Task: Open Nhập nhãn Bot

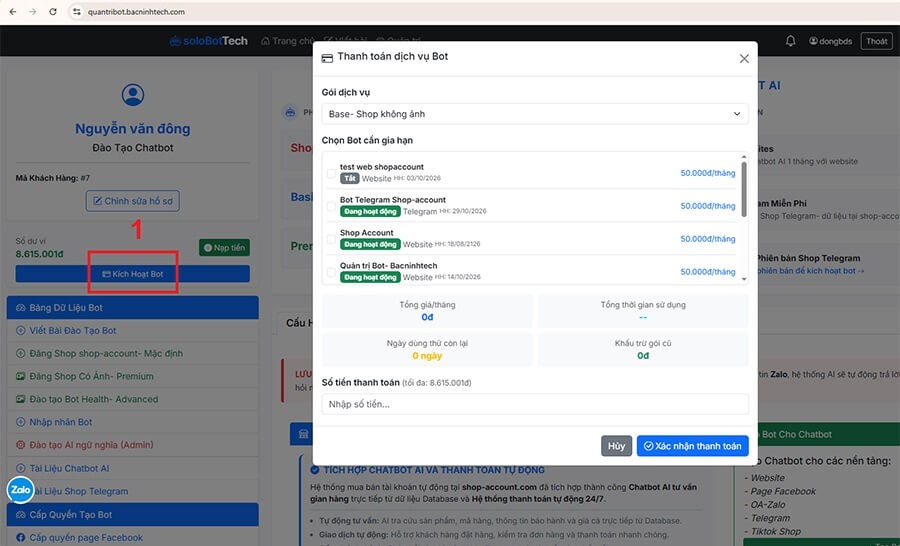Action: pos(133,422)
